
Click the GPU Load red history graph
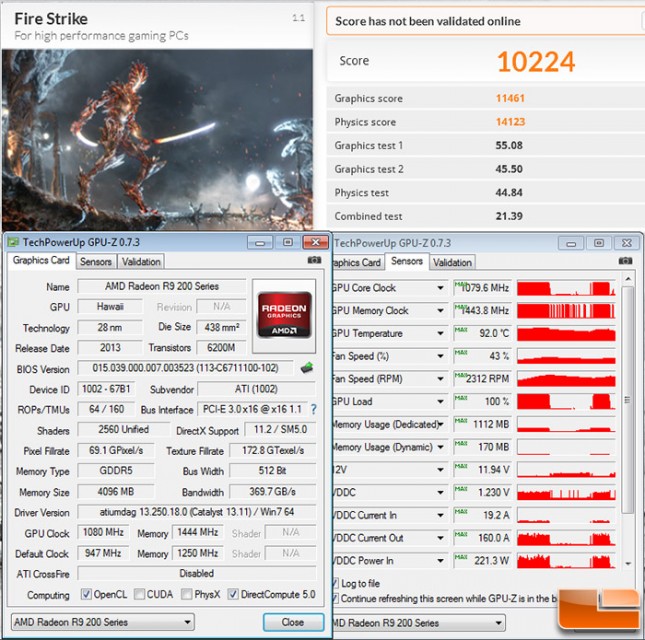pos(566,401)
